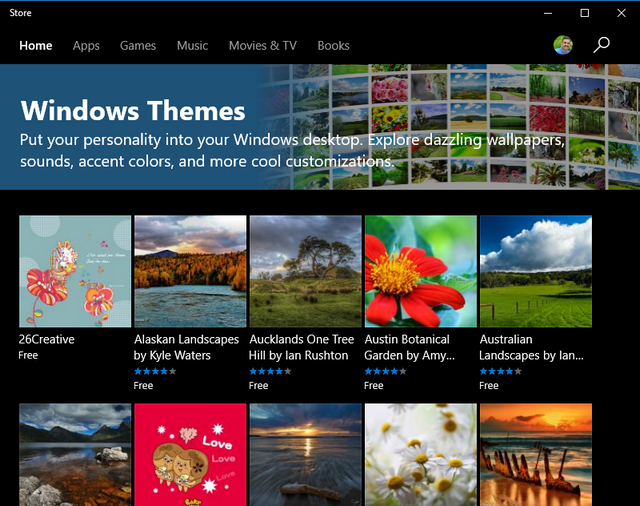
Task: Minimize the Store window
Action: click(x=548, y=13)
